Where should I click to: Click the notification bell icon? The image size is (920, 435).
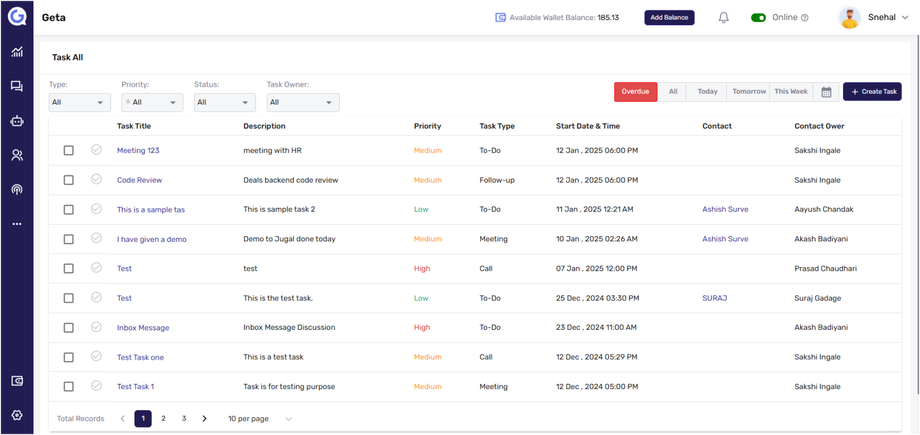tap(724, 18)
